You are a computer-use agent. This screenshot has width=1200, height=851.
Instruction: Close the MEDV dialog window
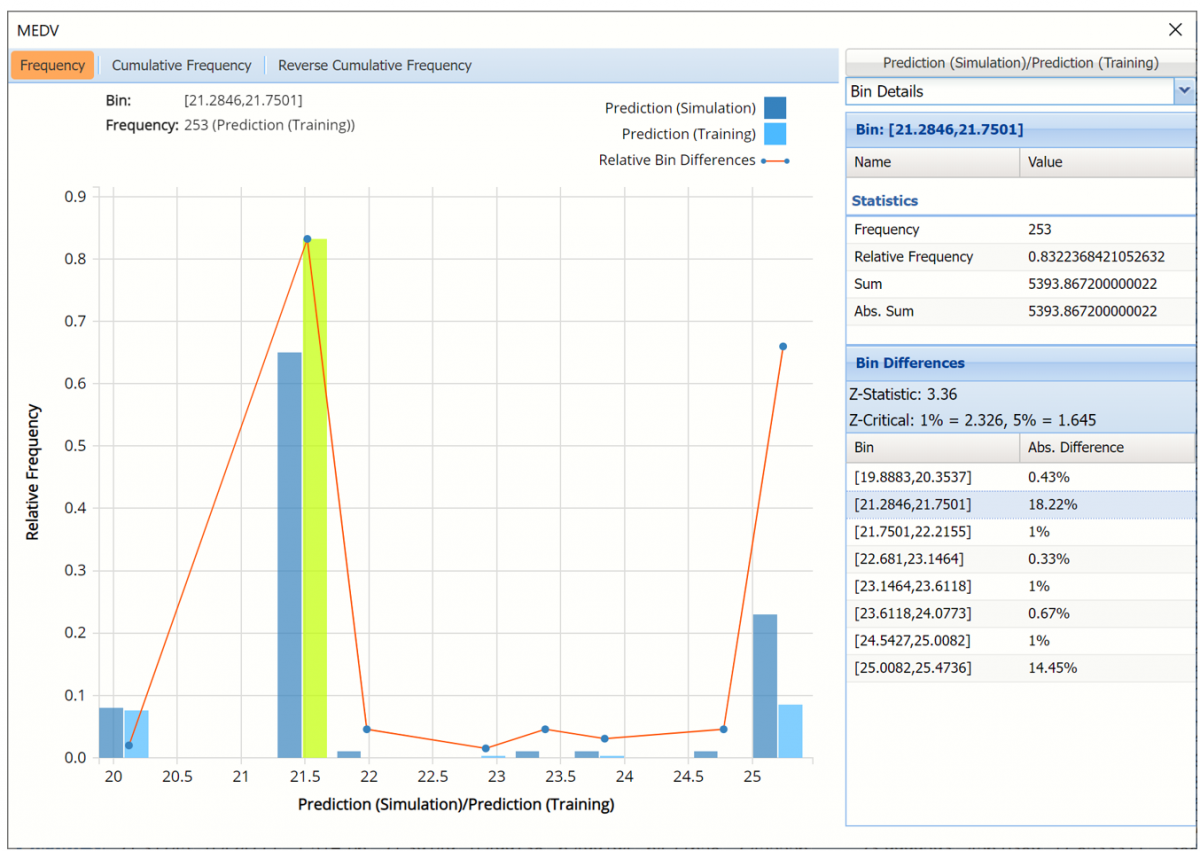pyautogui.click(x=1175, y=31)
